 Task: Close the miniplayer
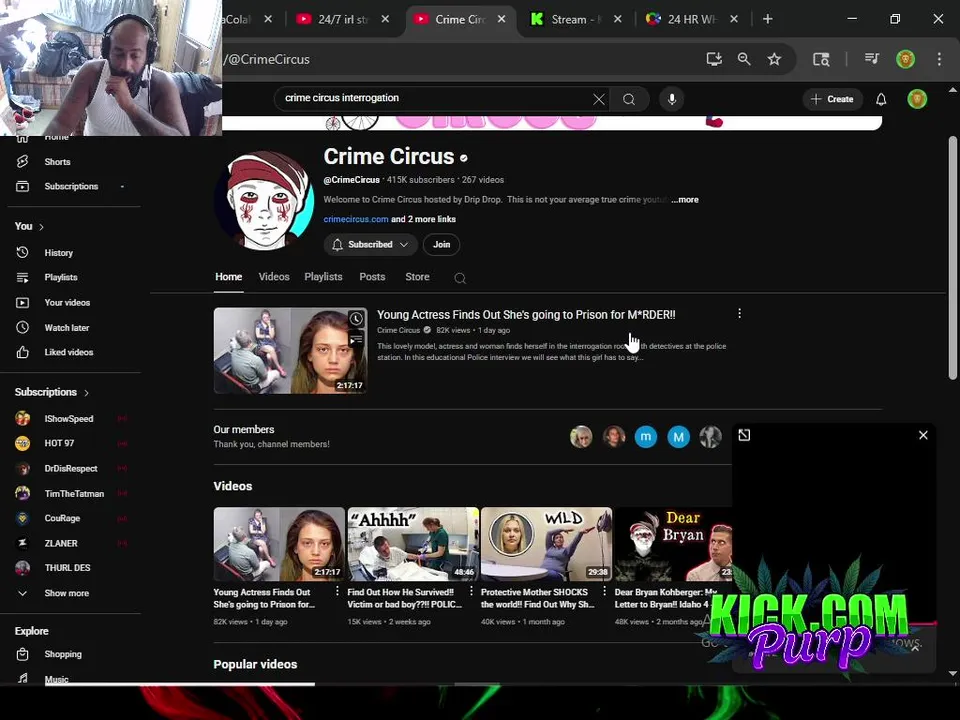click(923, 435)
